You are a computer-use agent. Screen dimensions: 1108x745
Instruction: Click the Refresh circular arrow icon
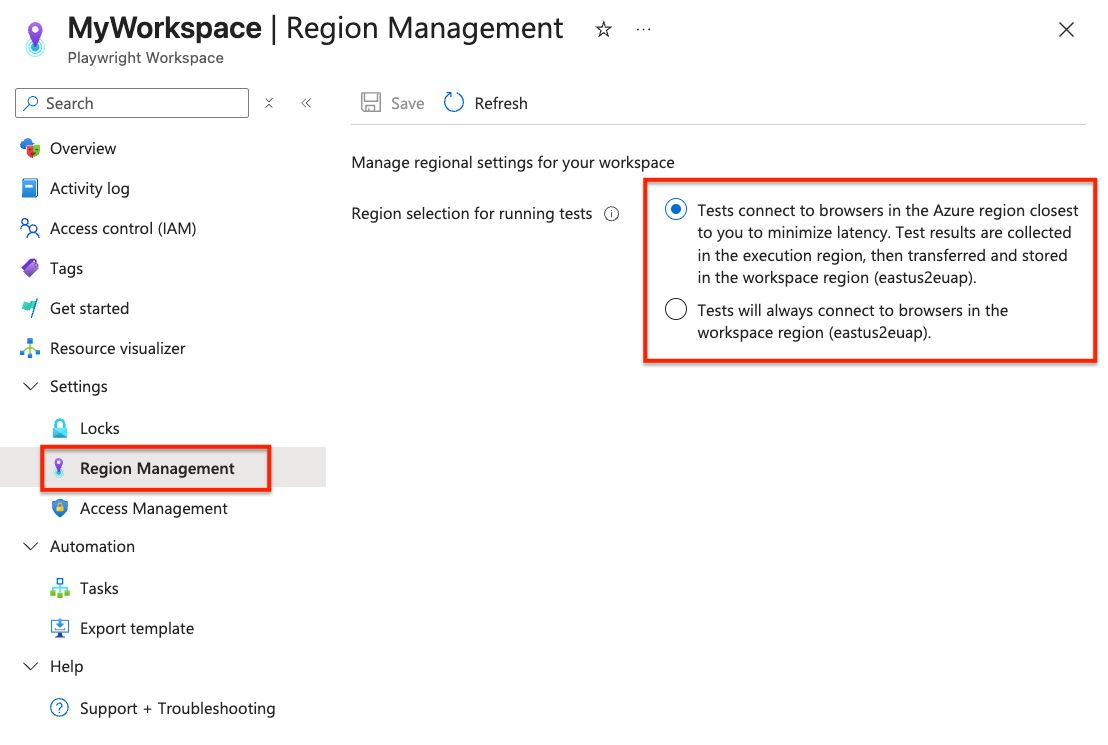(454, 103)
